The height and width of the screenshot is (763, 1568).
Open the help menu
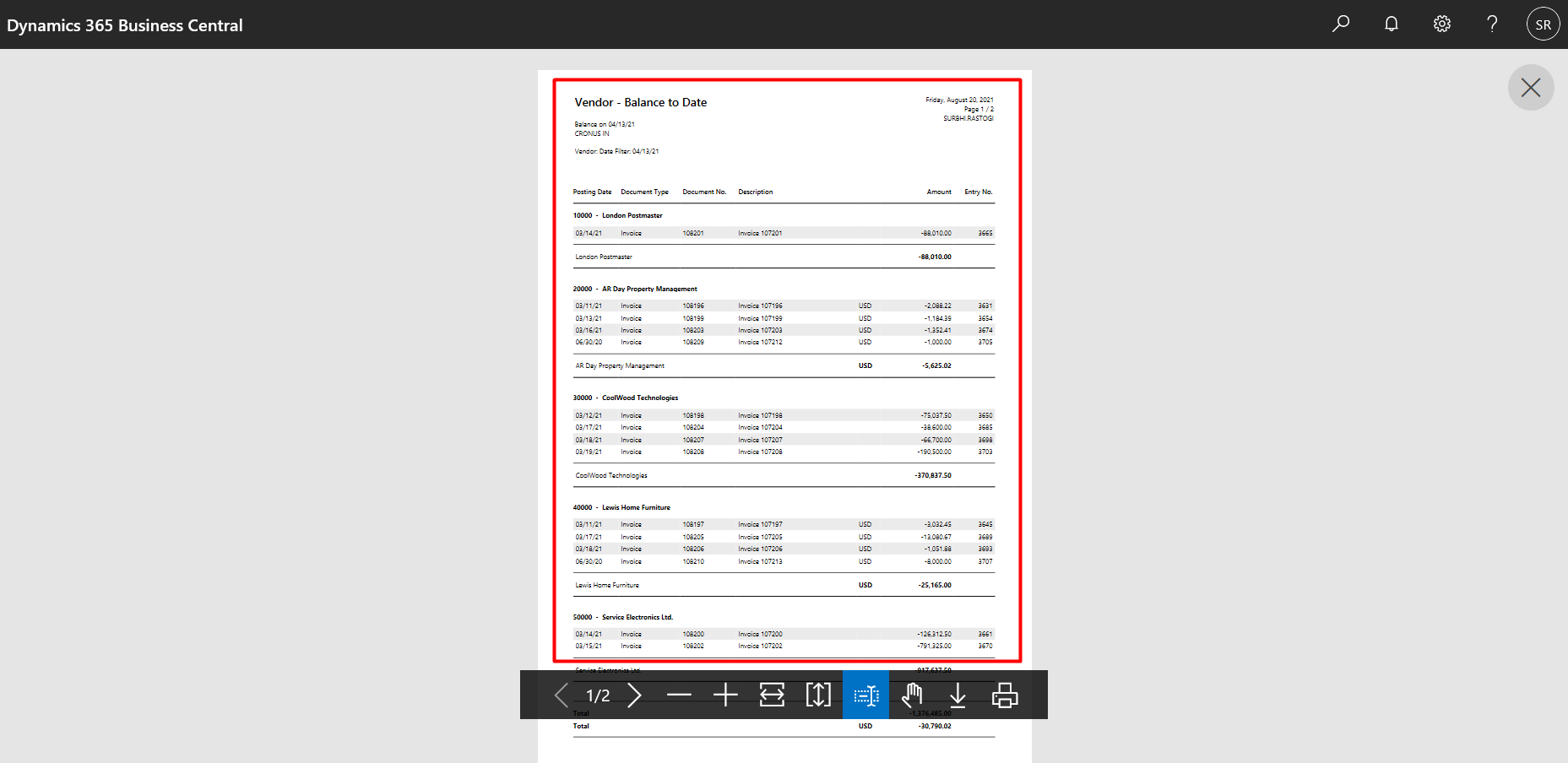tap(1492, 24)
